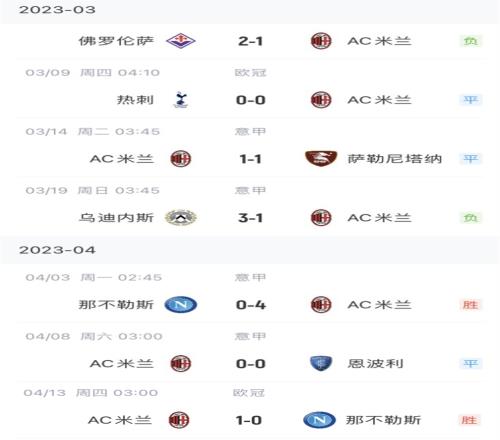Open the Napoli crest in the 0-4 match
The height and width of the screenshot is (440, 500).
click(x=181, y=305)
